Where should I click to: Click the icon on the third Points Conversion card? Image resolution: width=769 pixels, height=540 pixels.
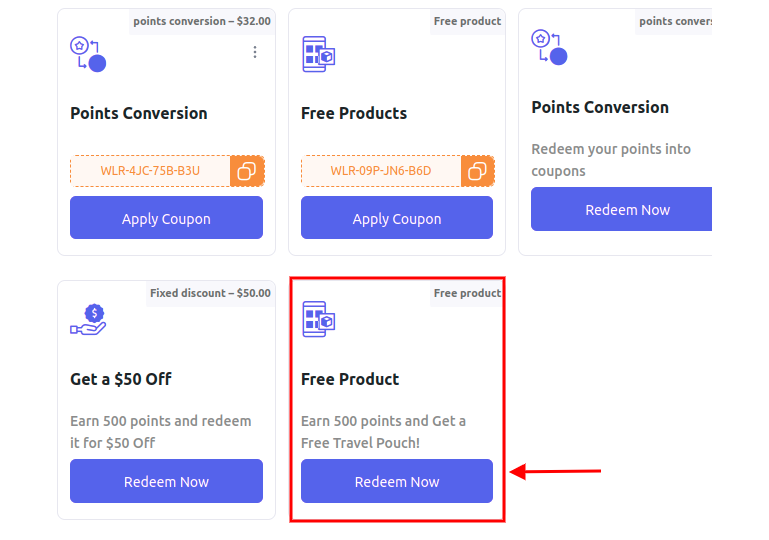point(549,47)
